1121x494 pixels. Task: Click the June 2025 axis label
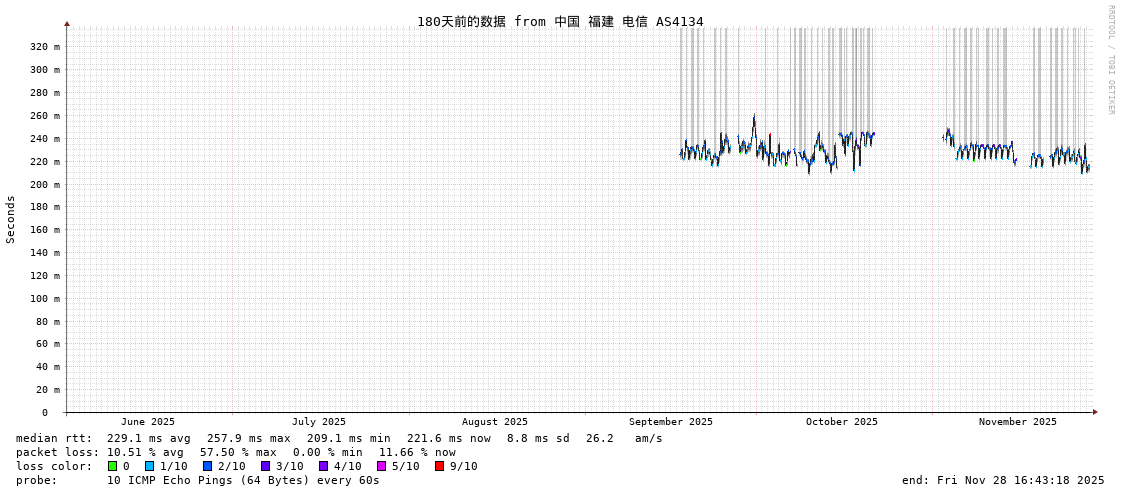[147, 422]
